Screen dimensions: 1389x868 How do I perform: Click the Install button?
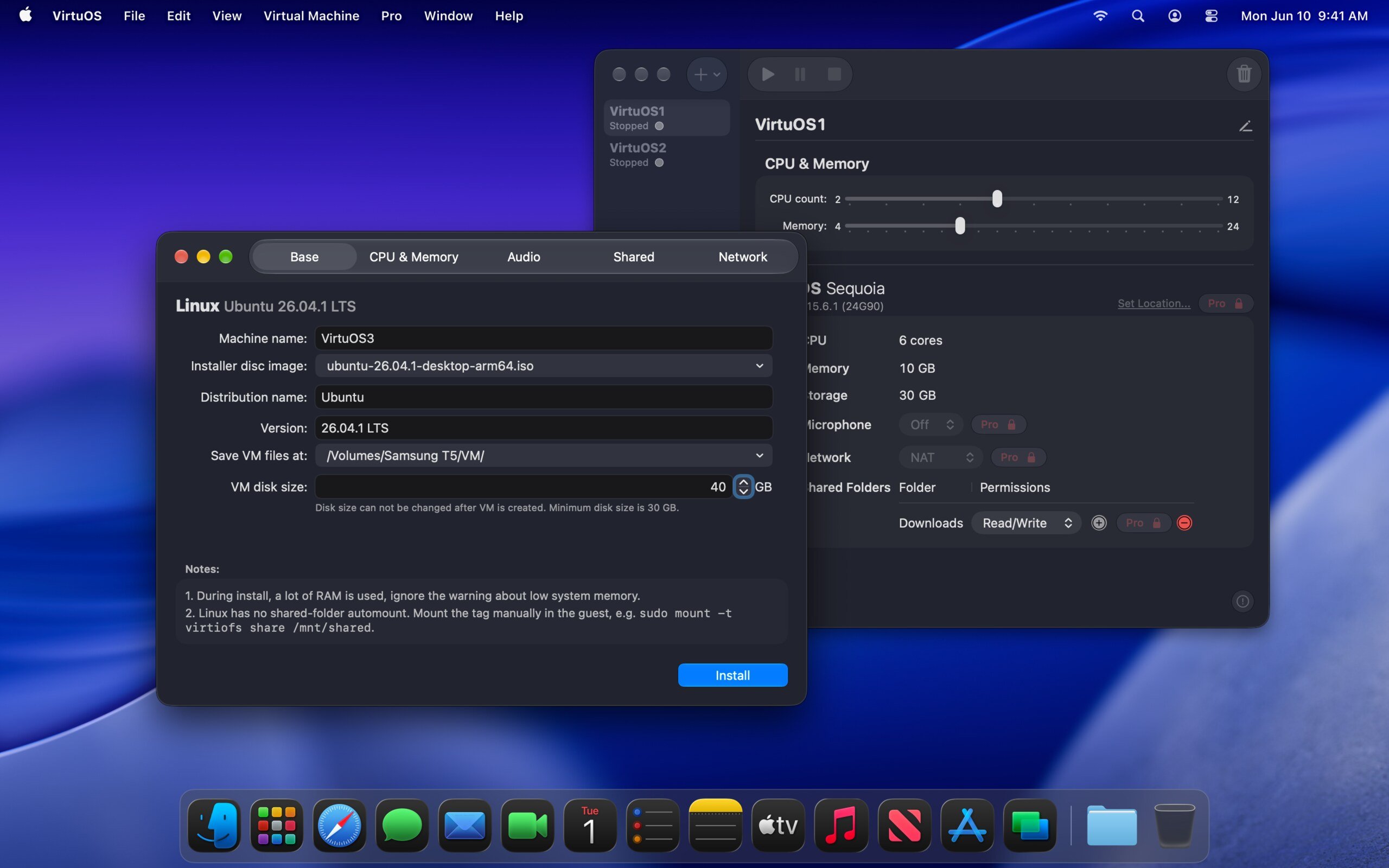coord(732,675)
